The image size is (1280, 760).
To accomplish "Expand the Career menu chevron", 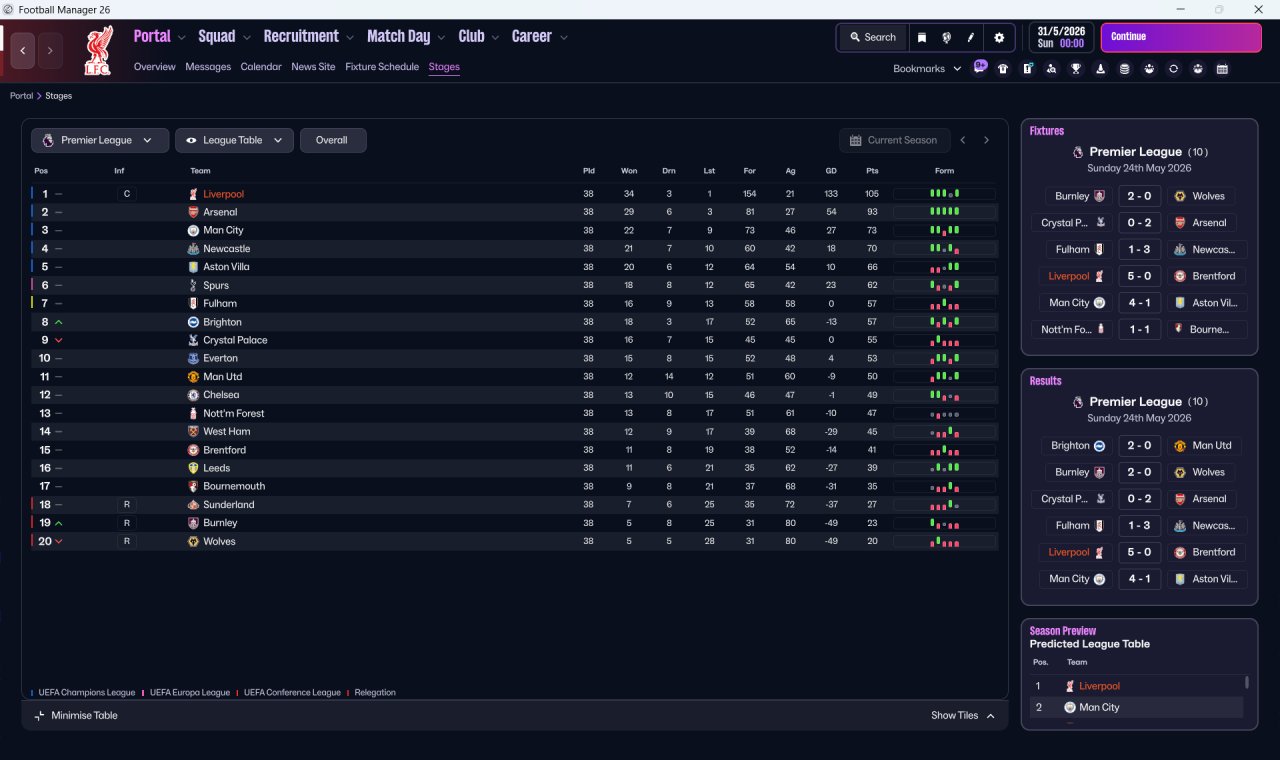I will point(563,37).
